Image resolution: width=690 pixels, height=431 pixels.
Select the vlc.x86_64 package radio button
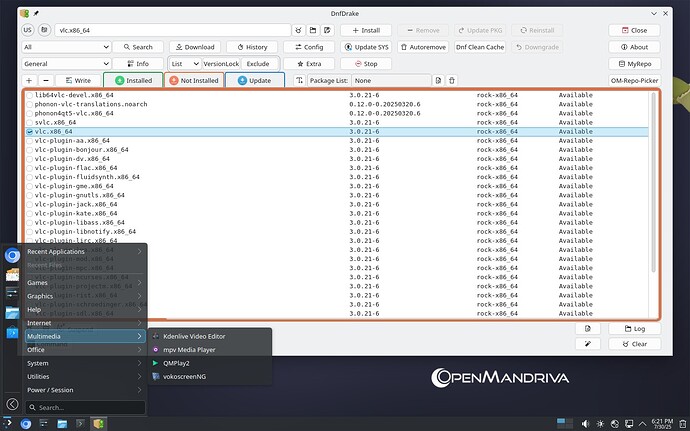point(29,132)
